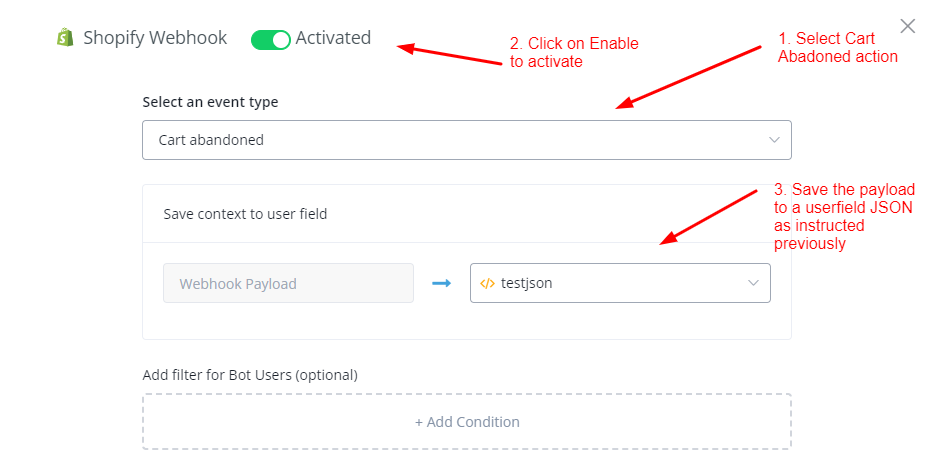Click the Shopify Webhook title text
Viewport: 933px width, 469px height.
[155, 38]
